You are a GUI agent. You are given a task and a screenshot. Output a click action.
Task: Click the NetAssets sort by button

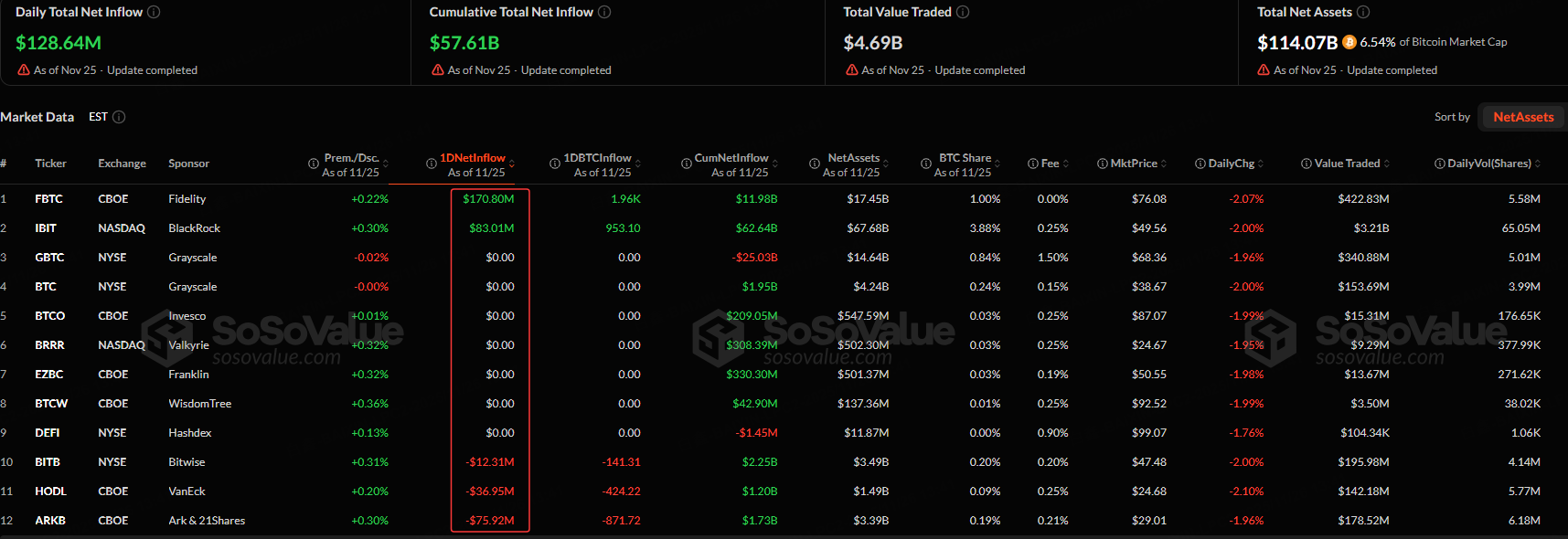[x=1522, y=117]
